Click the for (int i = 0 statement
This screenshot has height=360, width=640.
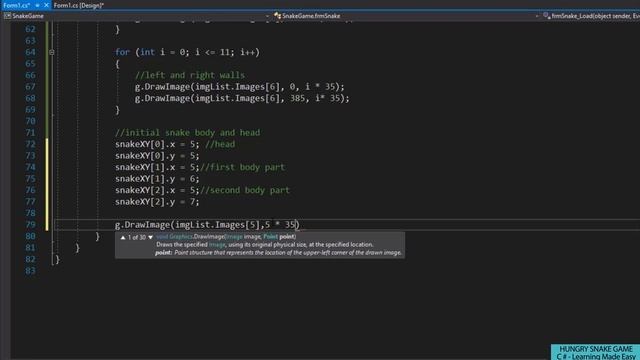[187, 52]
